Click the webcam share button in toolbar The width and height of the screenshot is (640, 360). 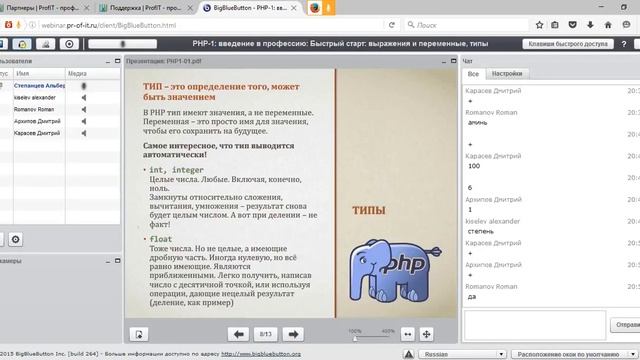click(46, 44)
